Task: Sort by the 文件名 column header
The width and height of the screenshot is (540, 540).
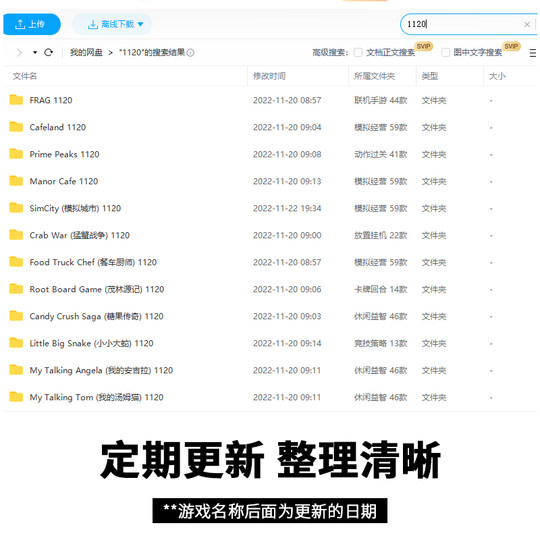Action: tap(25, 76)
